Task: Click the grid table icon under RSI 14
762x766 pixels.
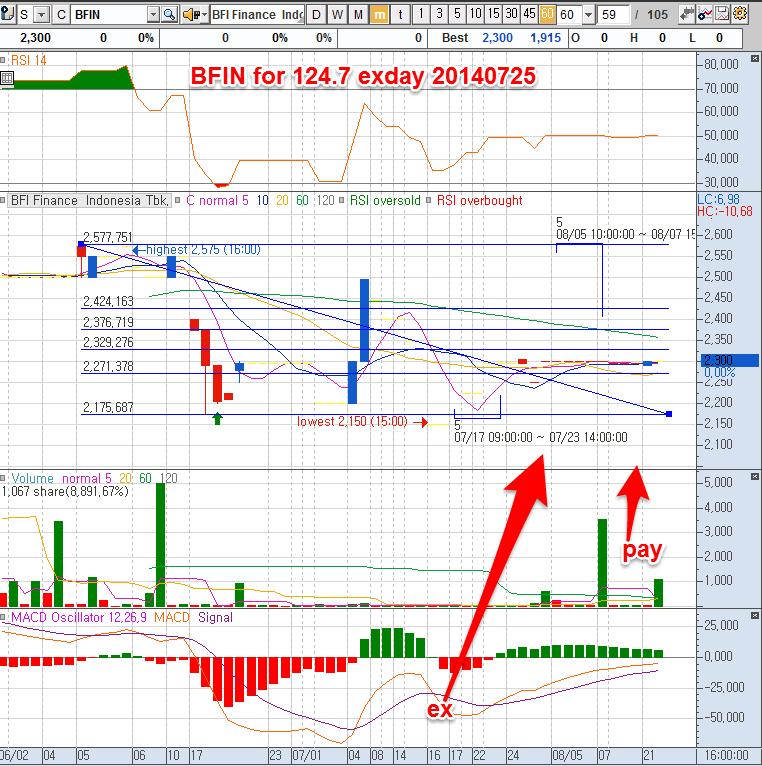Action: click(x=7, y=78)
